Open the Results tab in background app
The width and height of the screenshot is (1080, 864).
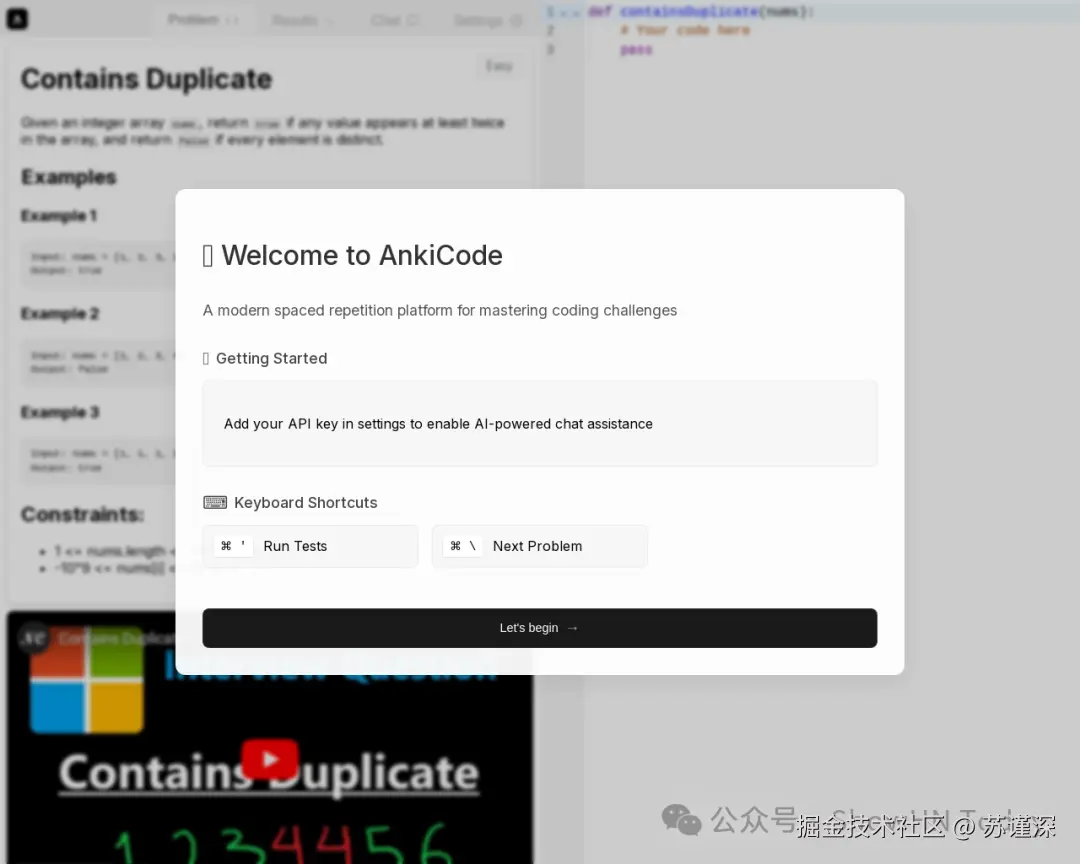point(302,20)
